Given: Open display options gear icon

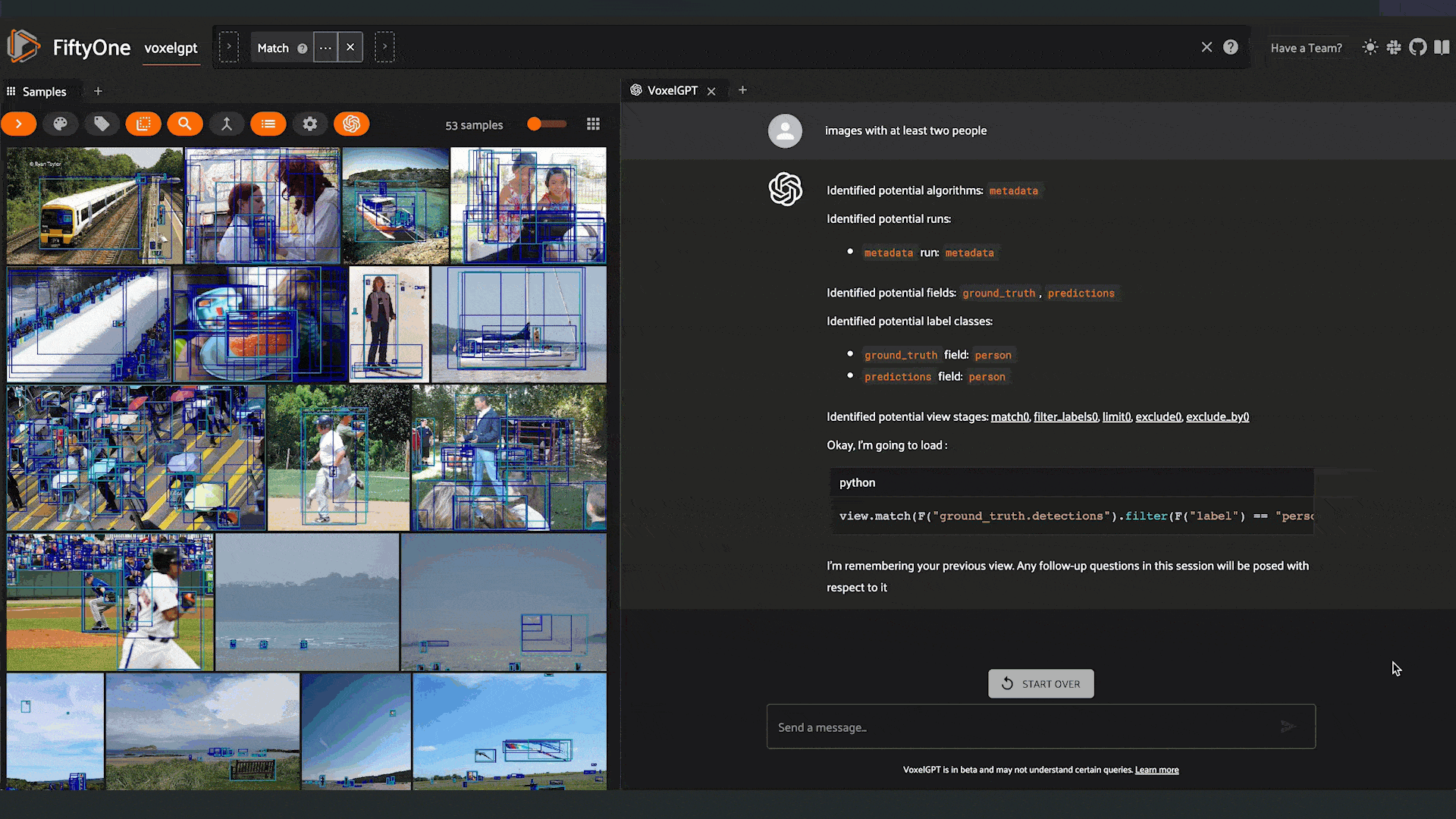Looking at the screenshot, I should pos(309,124).
